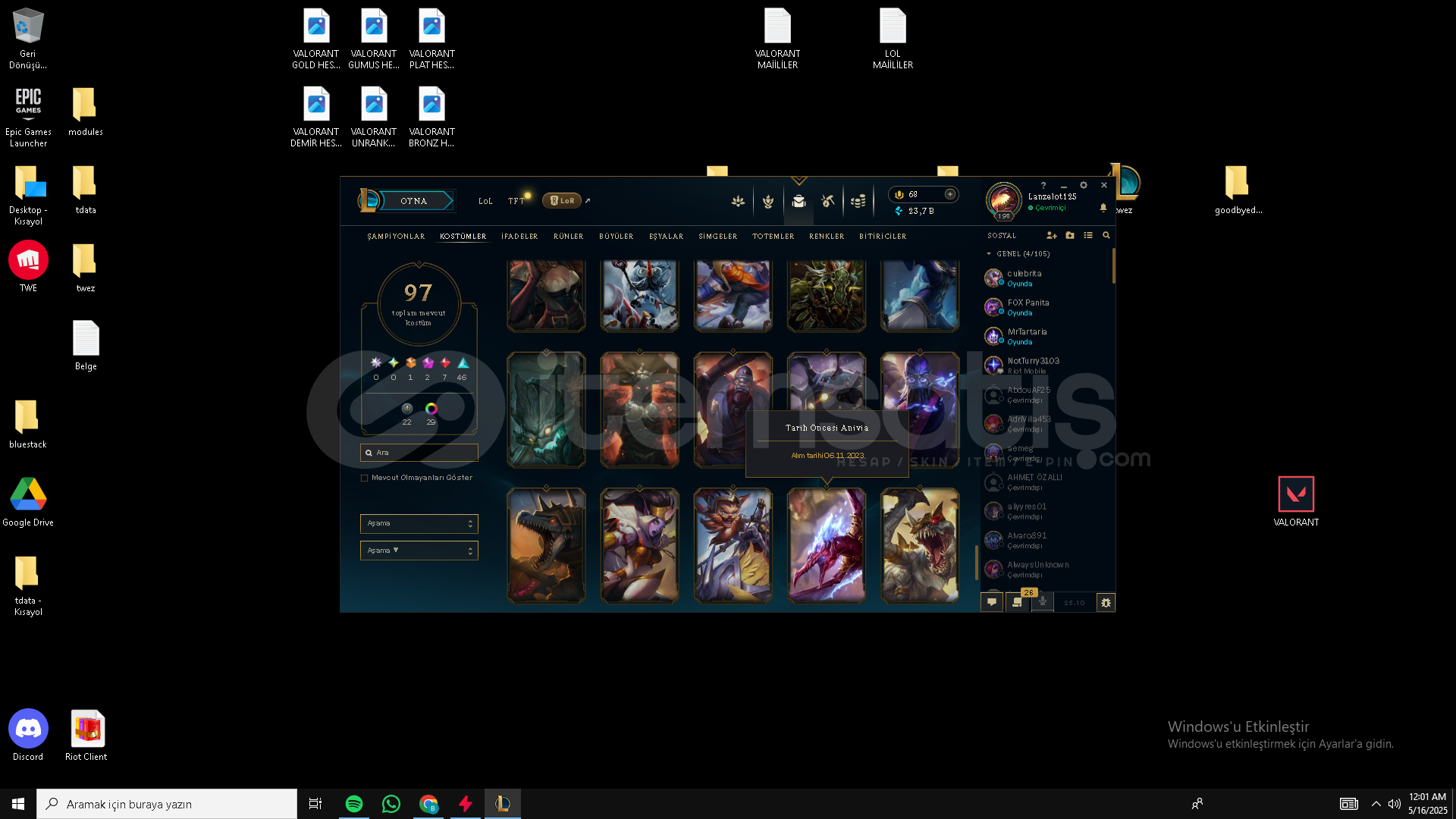This screenshot has width=1456, height=819.
Task: Open the notifications bell icon
Action: pyautogui.click(x=1103, y=207)
